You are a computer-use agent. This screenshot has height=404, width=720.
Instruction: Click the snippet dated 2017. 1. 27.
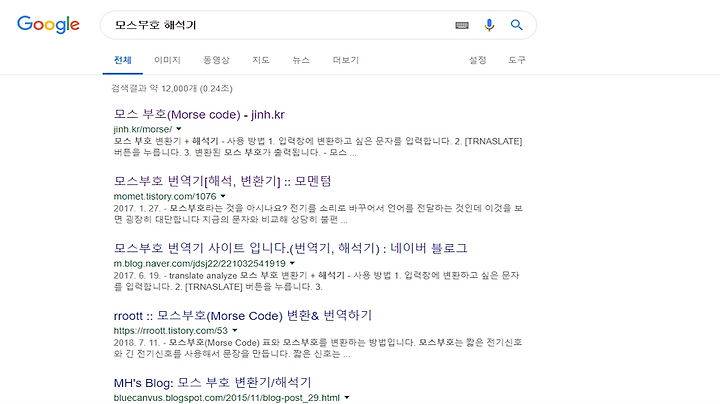[318, 214]
